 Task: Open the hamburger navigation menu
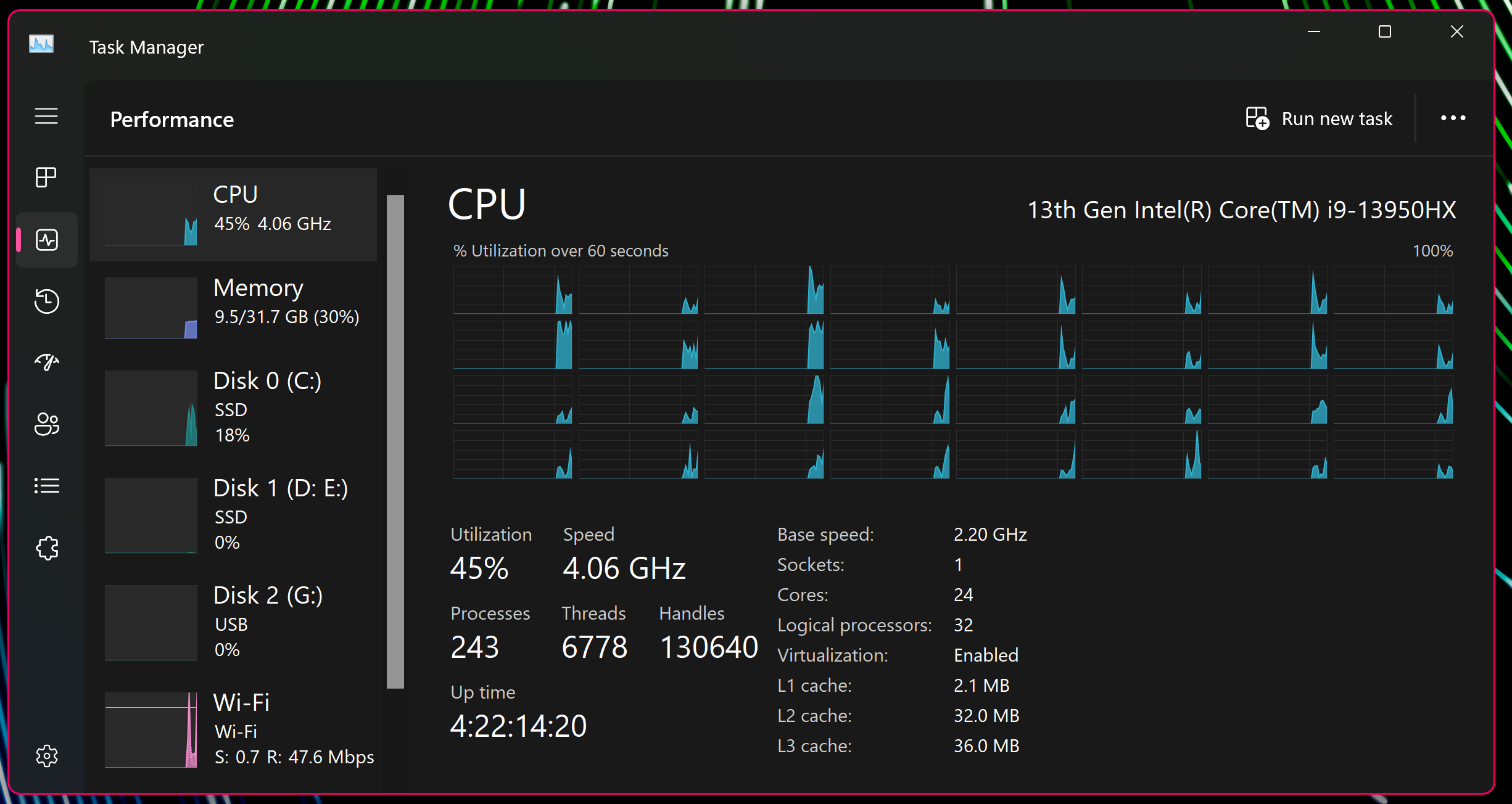(46, 116)
